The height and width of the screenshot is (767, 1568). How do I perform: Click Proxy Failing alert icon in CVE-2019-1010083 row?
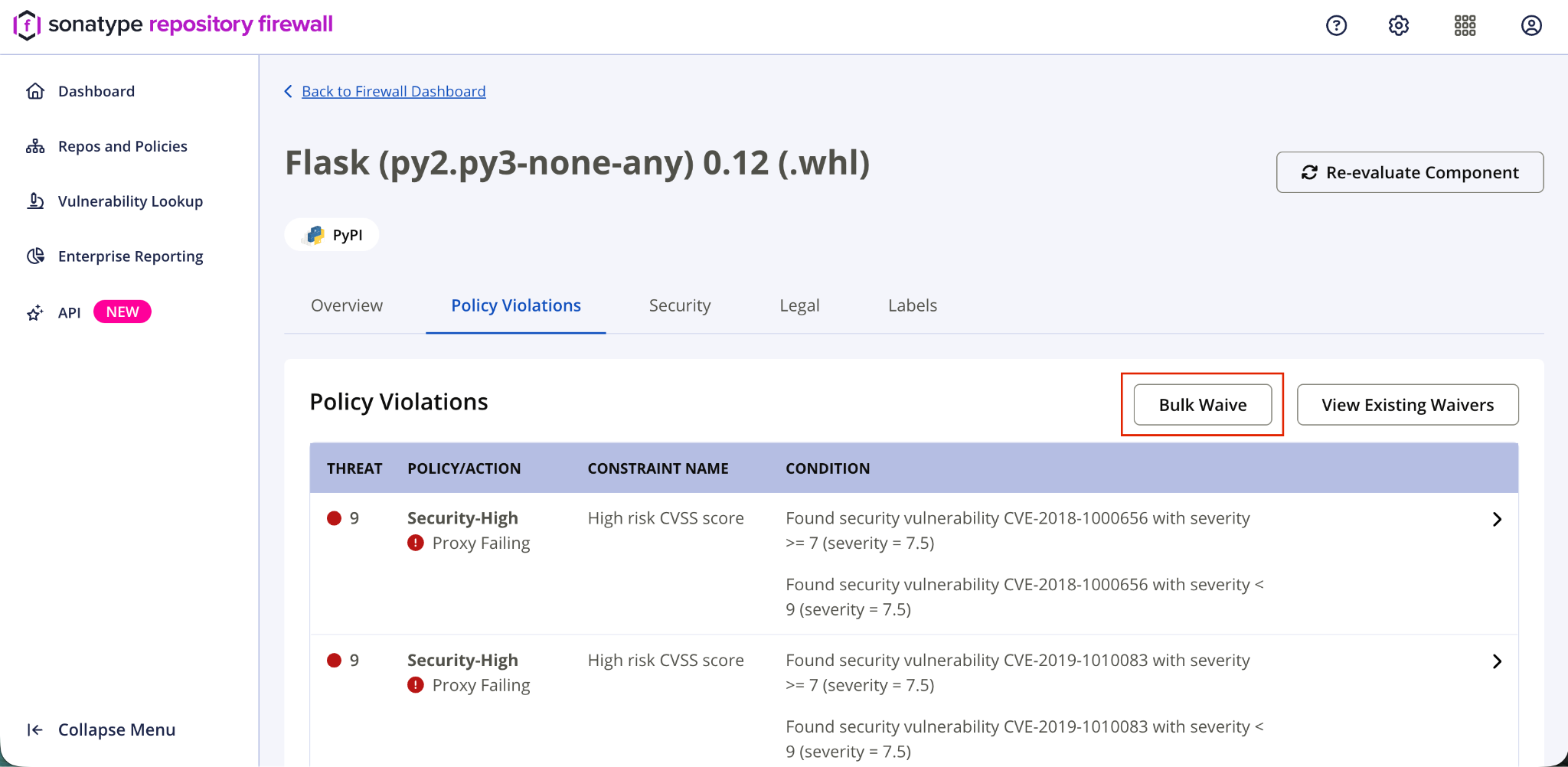(x=416, y=685)
